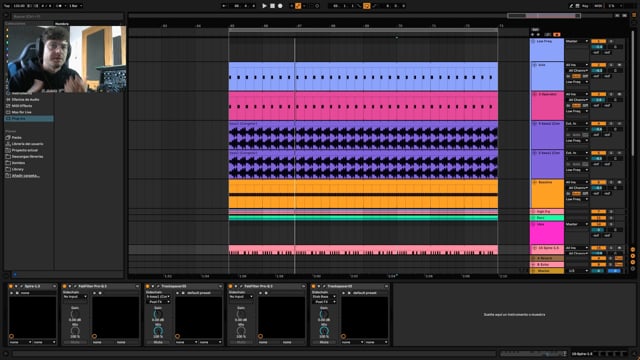Click the Key map mode switch
This screenshot has width=640, height=360.
point(585,6)
